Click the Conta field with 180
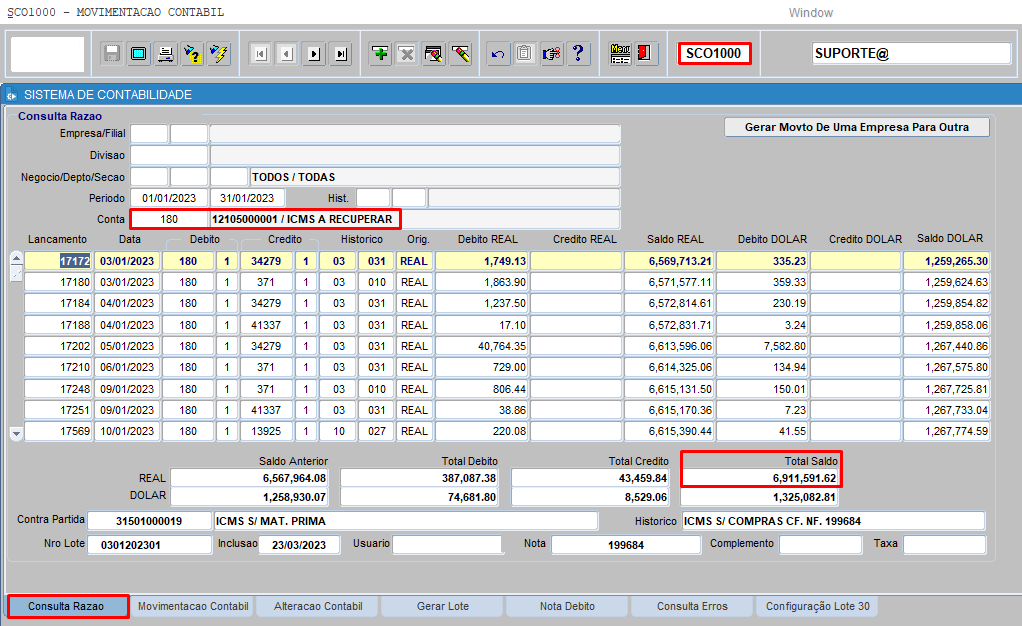The image size is (1022, 626). click(169, 219)
